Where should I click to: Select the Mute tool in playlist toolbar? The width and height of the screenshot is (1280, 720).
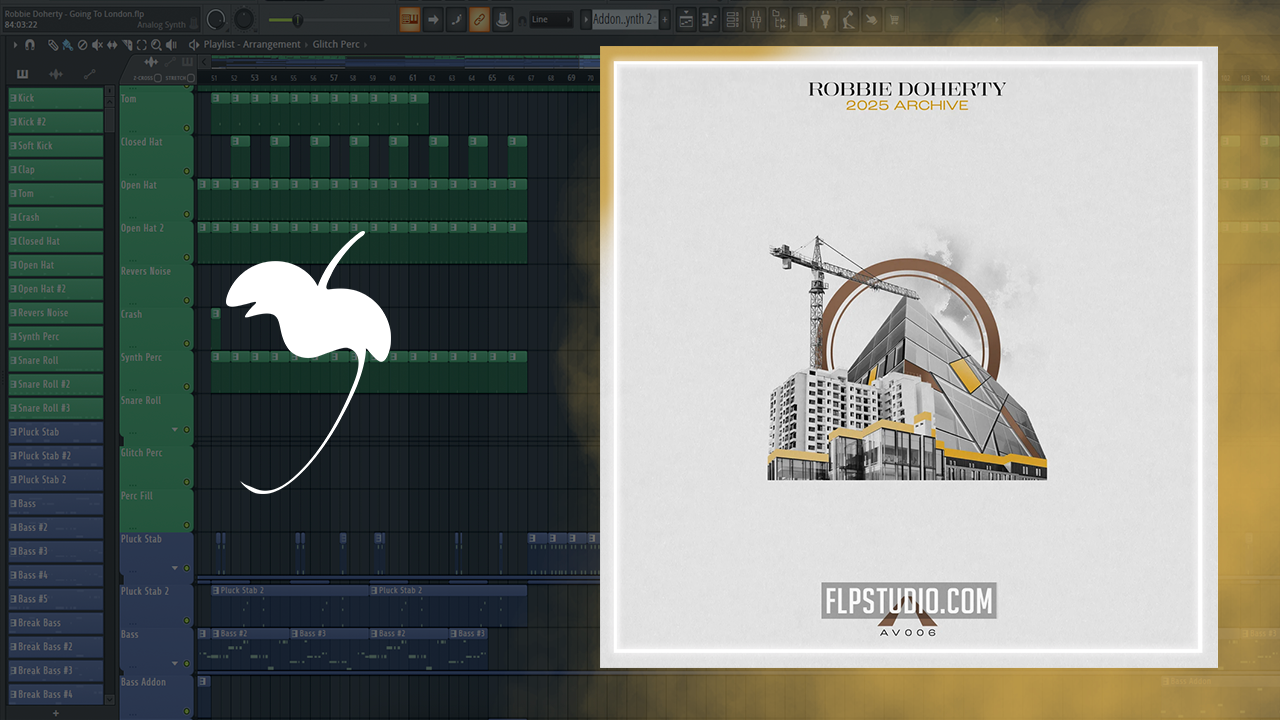[98, 45]
